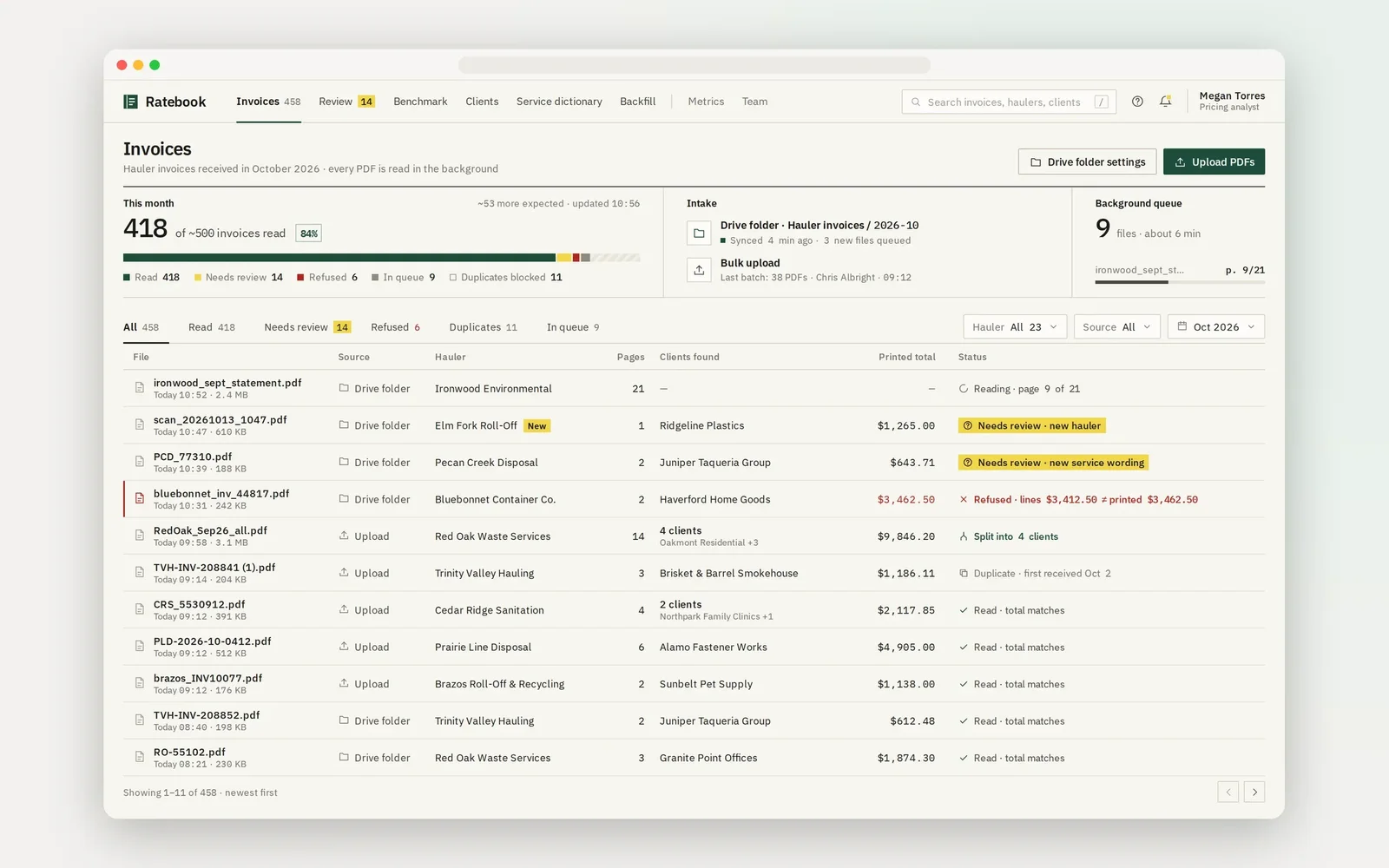Open the Hauler All 23 dropdown

pos(1015,327)
